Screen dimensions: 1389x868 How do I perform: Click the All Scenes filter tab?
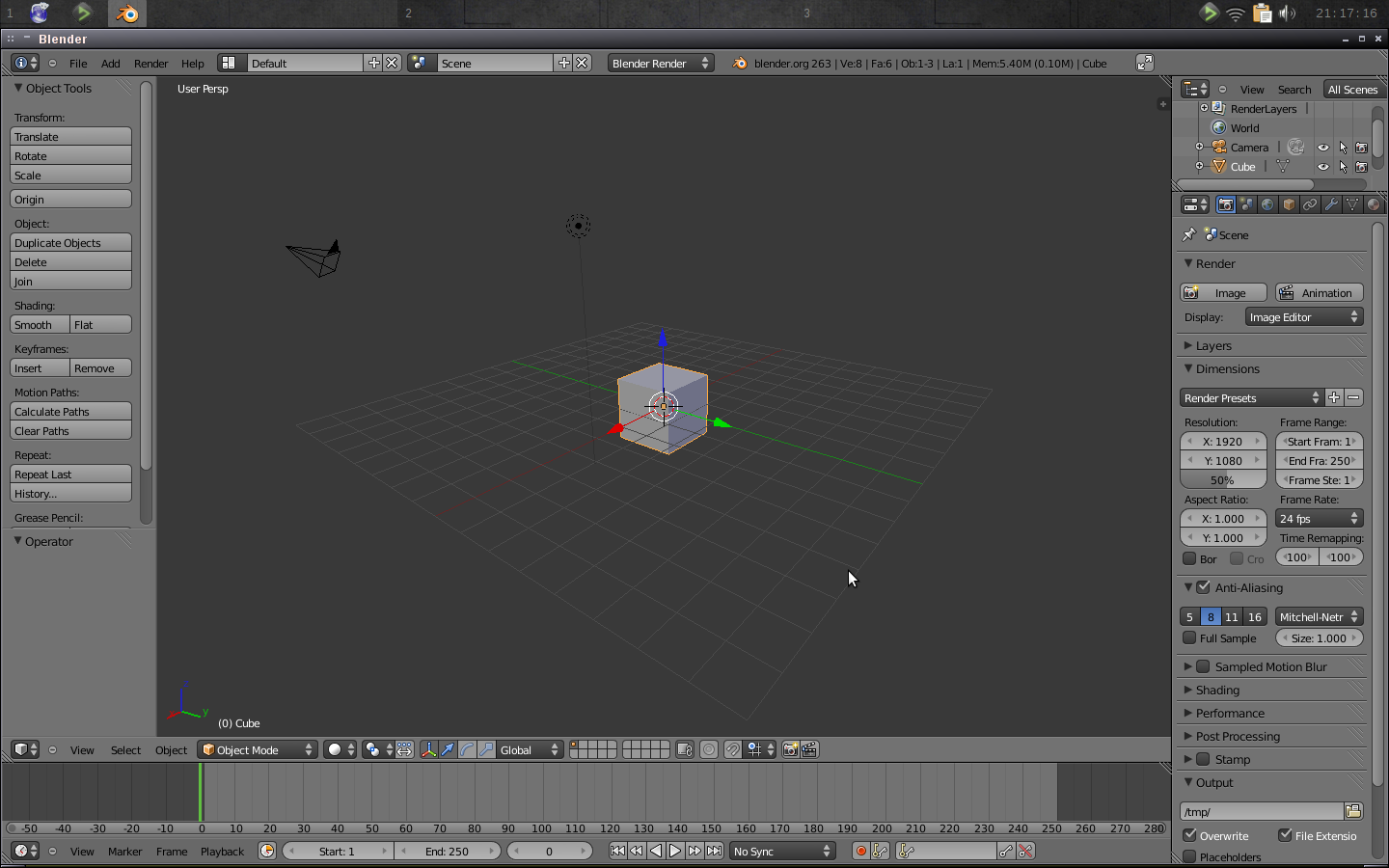pyautogui.click(x=1352, y=89)
